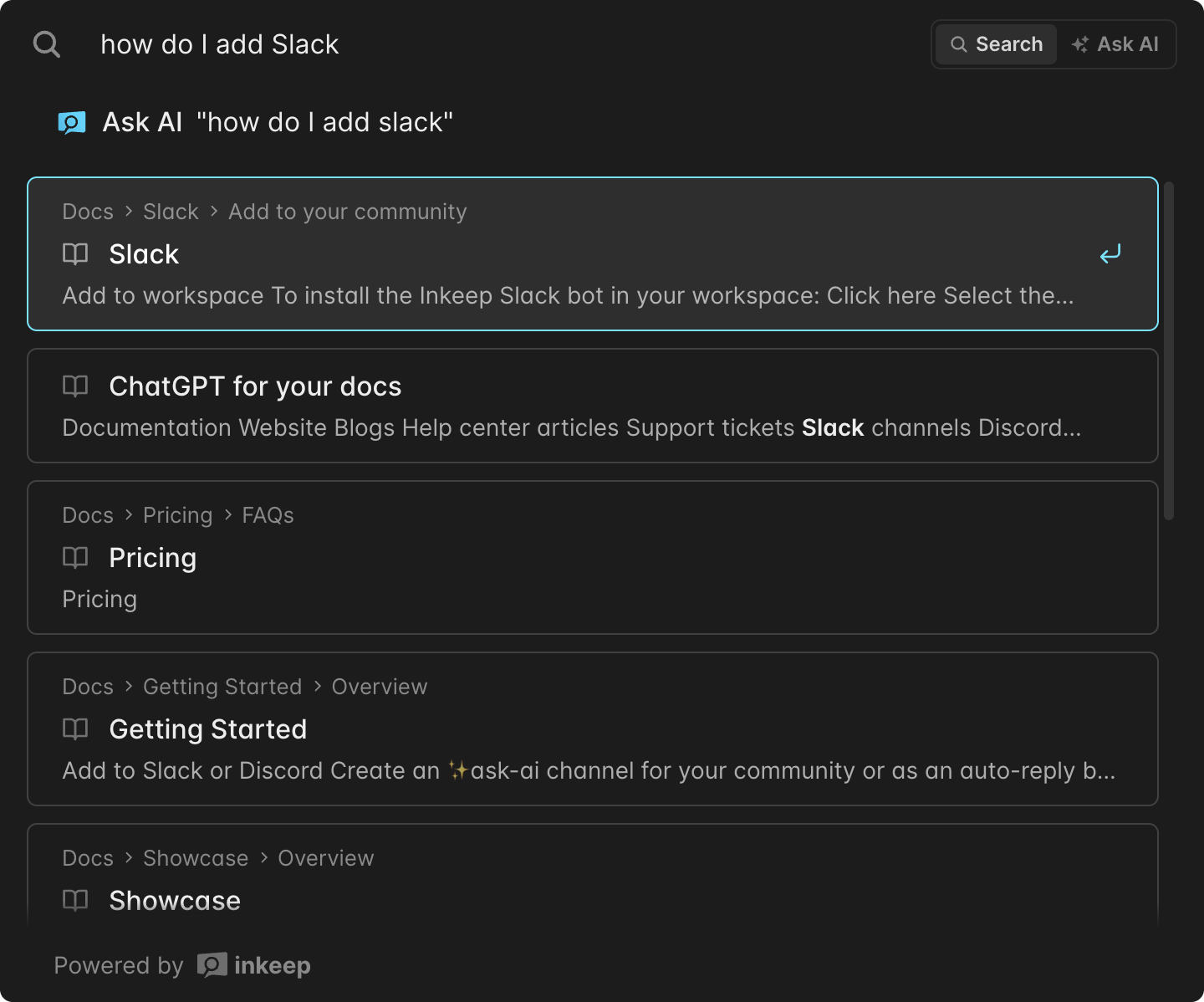The height and width of the screenshot is (1002, 1204).
Task: Click the magnifying glass search icon
Action: coord(47,44)
